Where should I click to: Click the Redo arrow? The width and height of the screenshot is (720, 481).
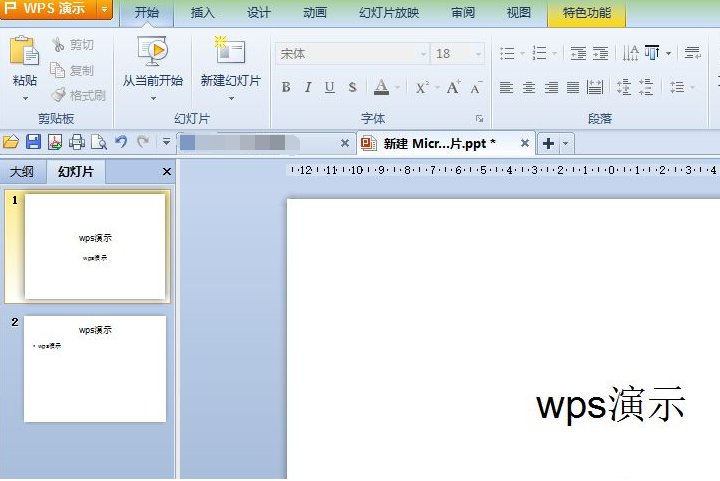coord(143,141)
